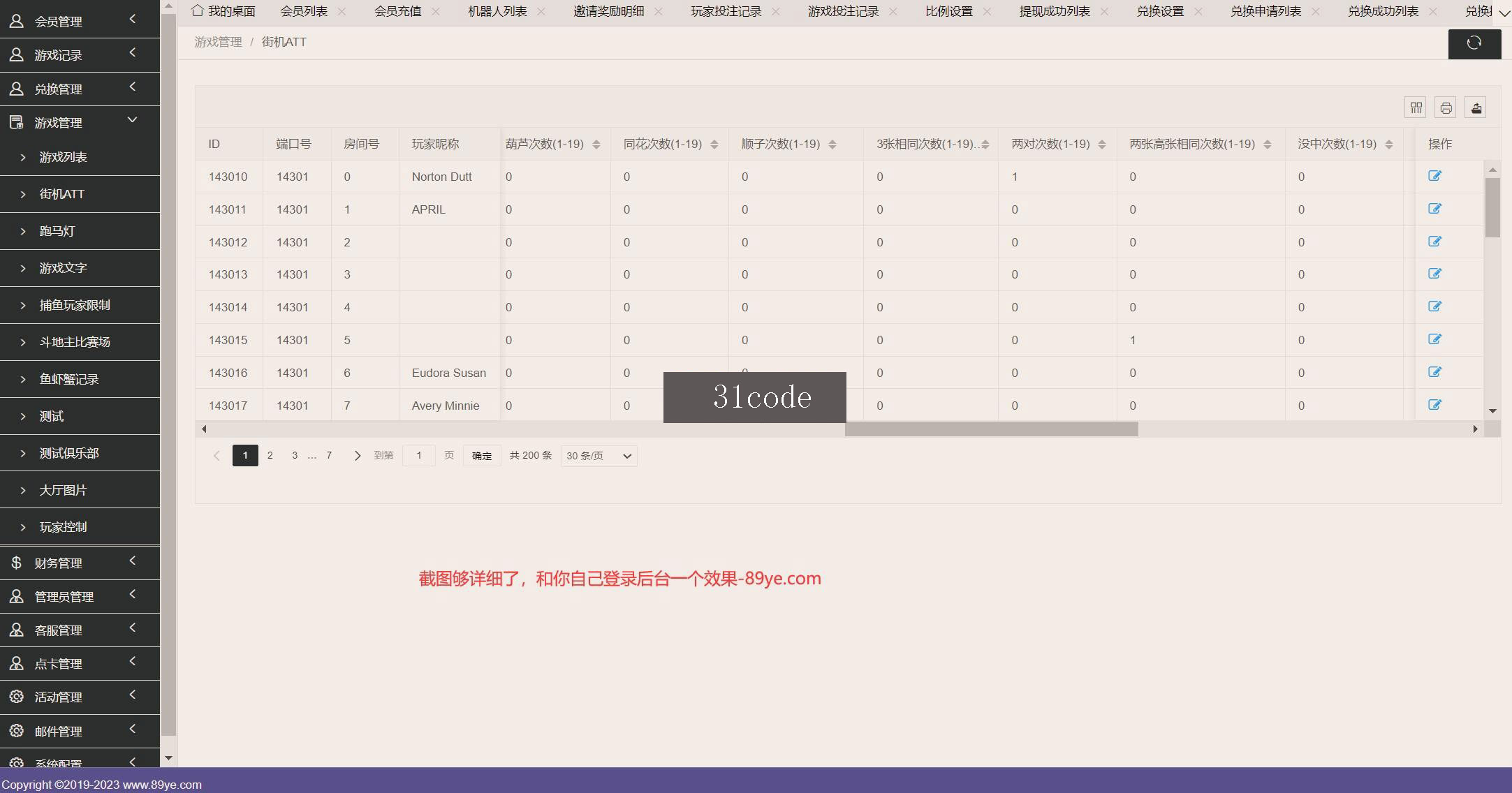
Task: Close the 会员充值 tab
Action: click(436, 11)
